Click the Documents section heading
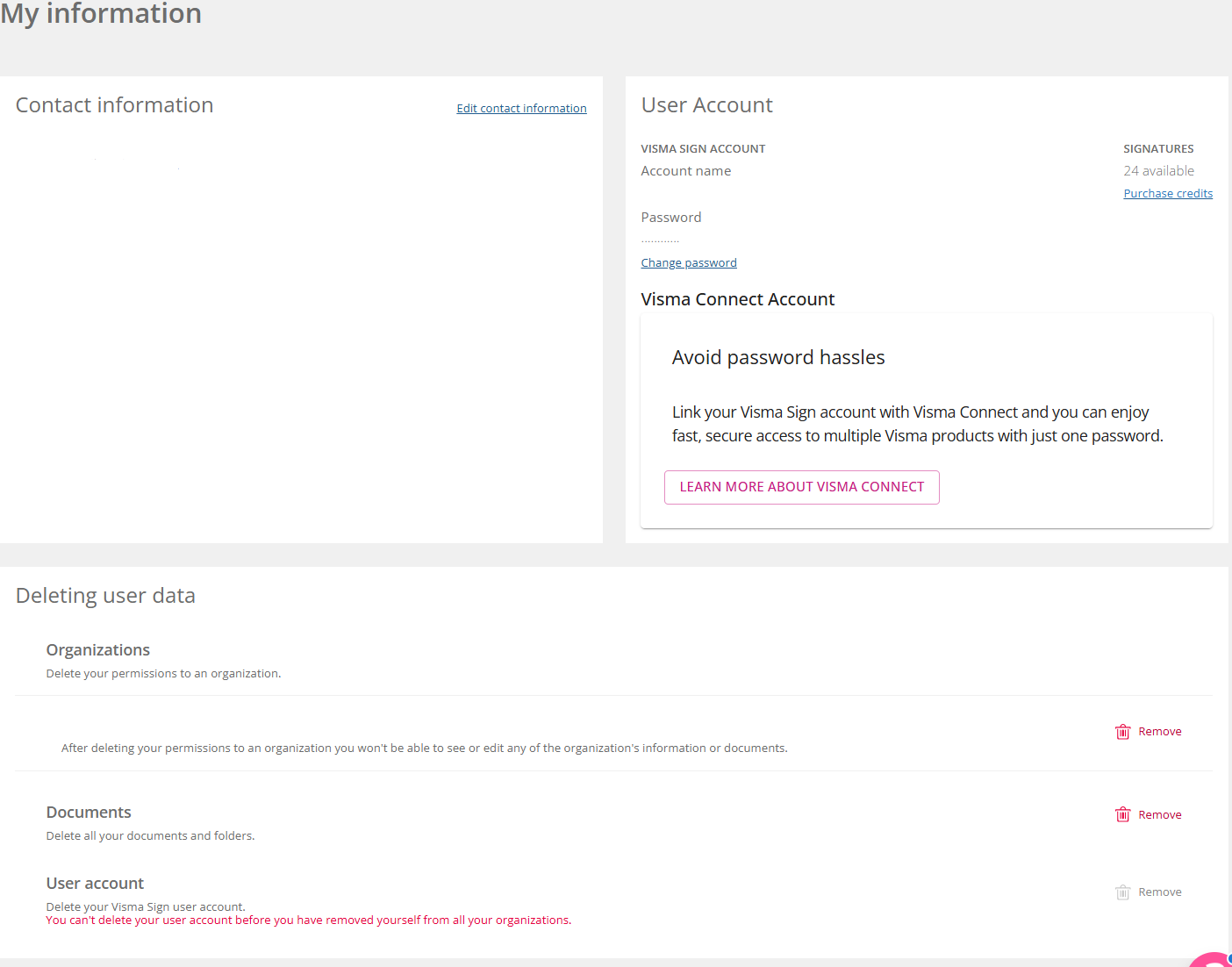 (89, 813)
